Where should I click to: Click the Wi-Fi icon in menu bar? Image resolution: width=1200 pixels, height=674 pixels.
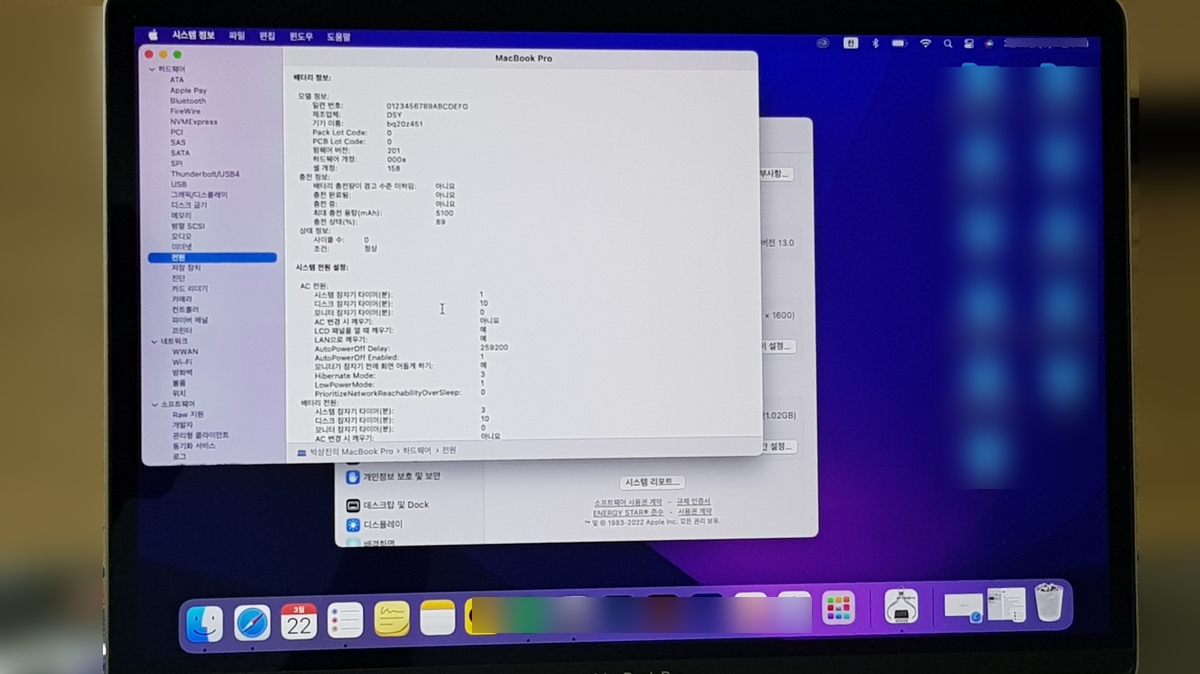point(925,43)
